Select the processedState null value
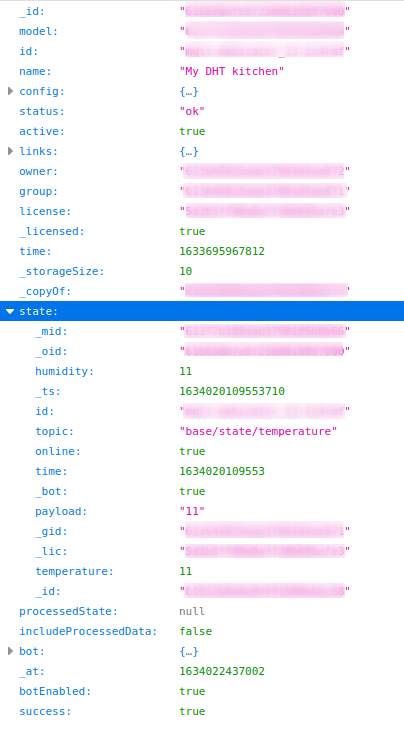 point(192,611)
